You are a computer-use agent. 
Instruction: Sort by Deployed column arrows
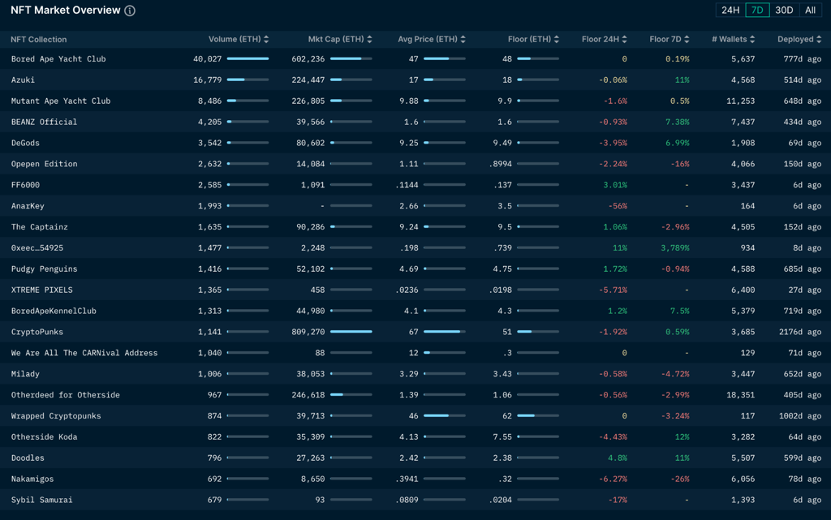pos(819,40)
